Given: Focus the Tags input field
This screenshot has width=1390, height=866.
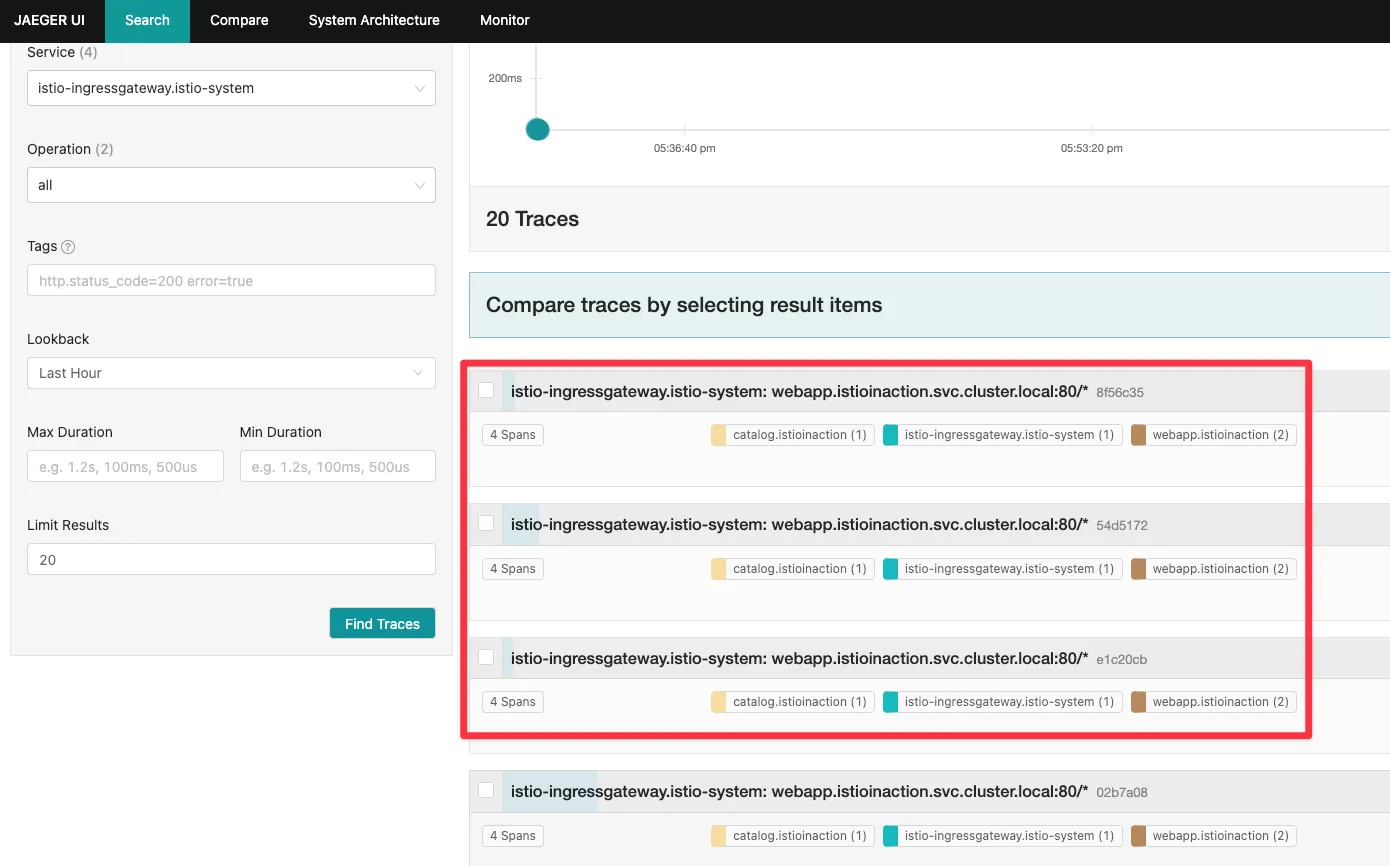Looking at the screenshot, I should click(231, 280).
